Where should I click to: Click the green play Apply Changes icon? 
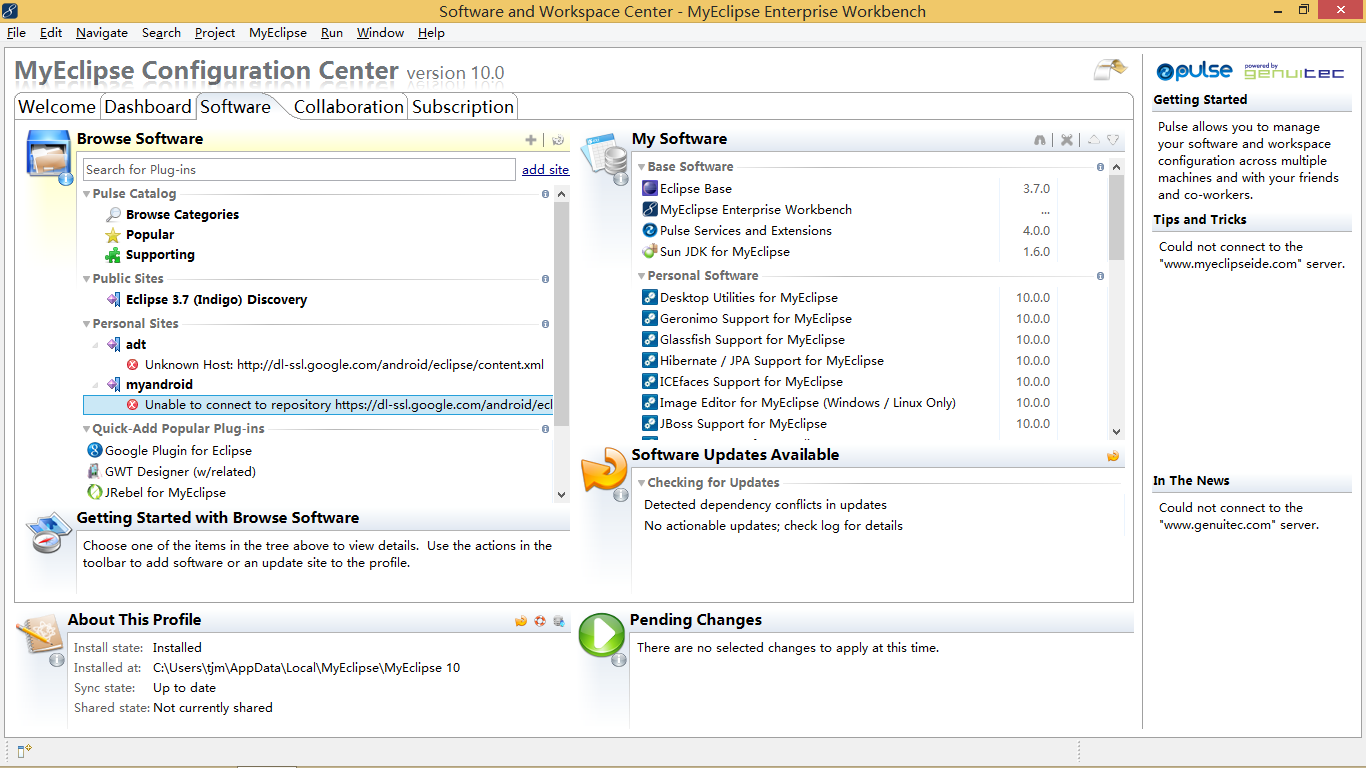602,636
